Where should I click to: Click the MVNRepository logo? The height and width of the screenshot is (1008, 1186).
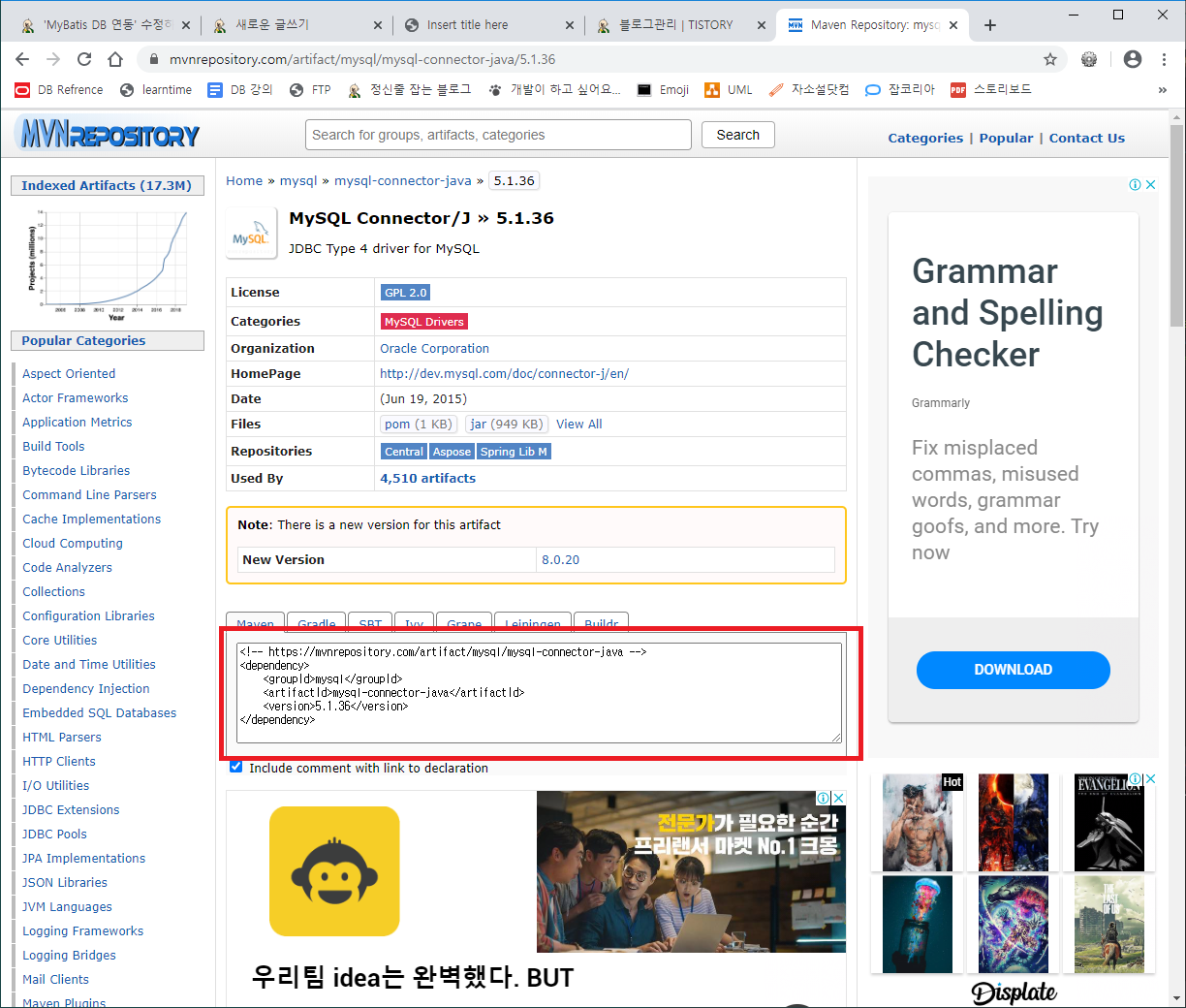pos(109,134)
